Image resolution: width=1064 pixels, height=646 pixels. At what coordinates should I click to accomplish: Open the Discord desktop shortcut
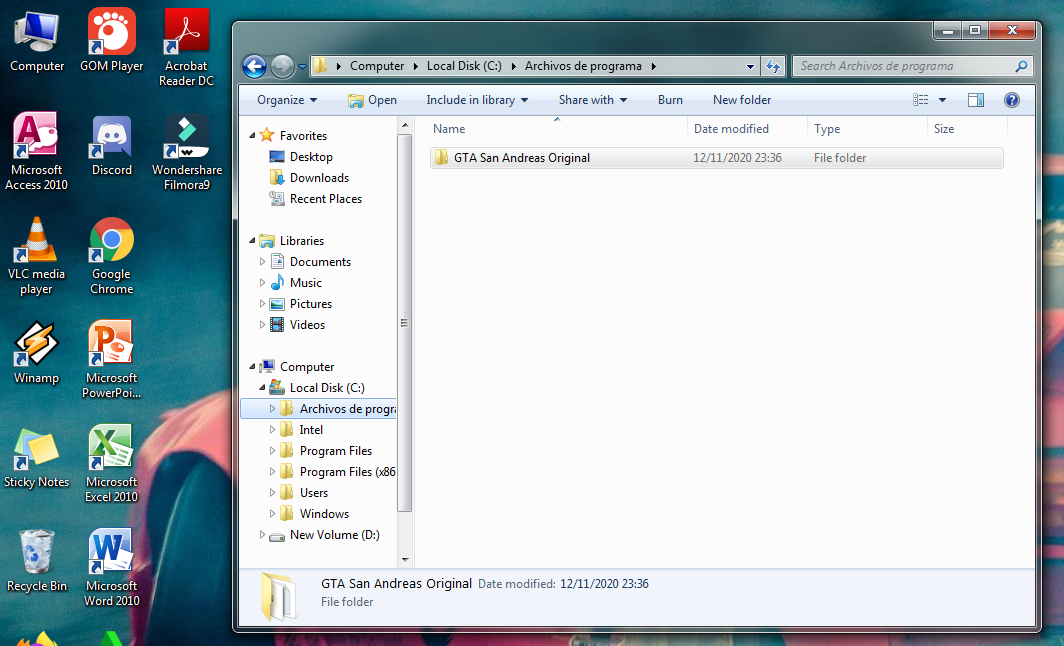pos(112,145)
